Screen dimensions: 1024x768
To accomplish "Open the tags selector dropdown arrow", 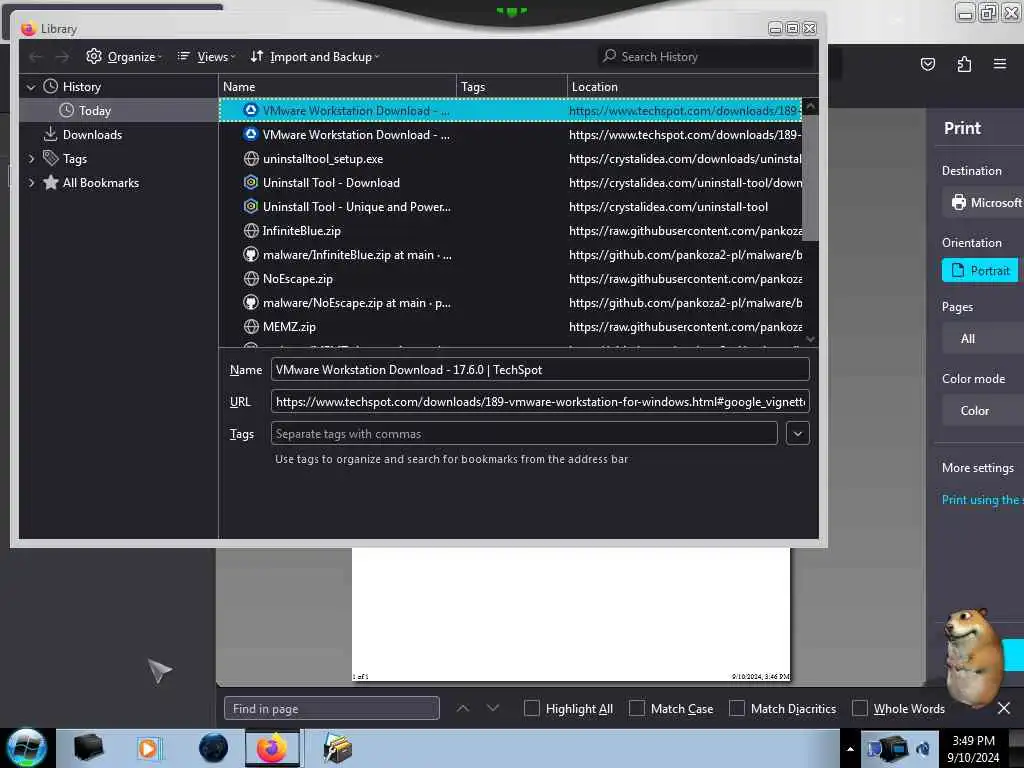I will [x=797, y=434].
